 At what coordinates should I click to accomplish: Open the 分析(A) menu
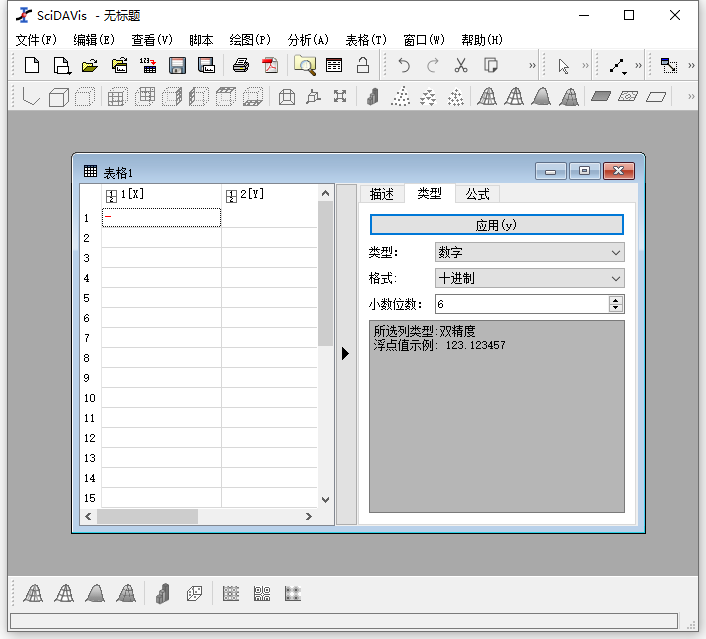[307, 40]
